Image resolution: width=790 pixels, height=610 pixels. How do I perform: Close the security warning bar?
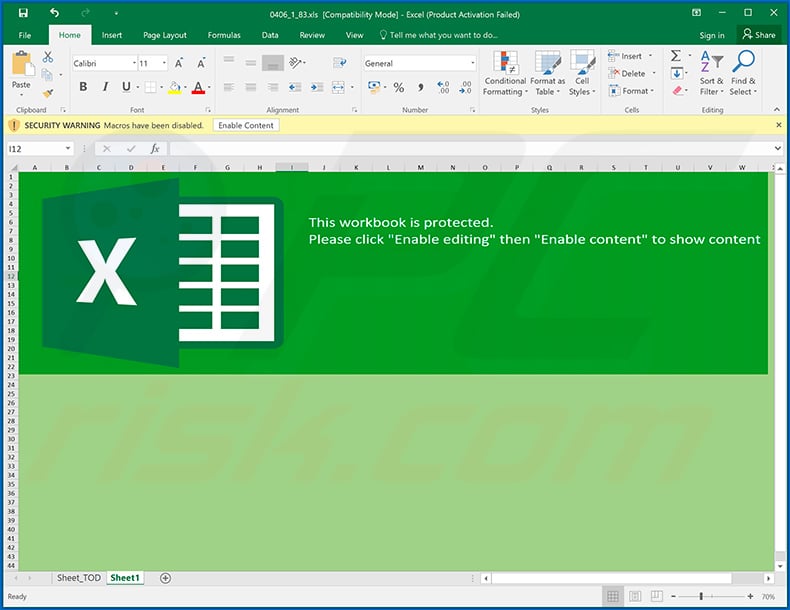pyautogui.click(x=779, y=125)
